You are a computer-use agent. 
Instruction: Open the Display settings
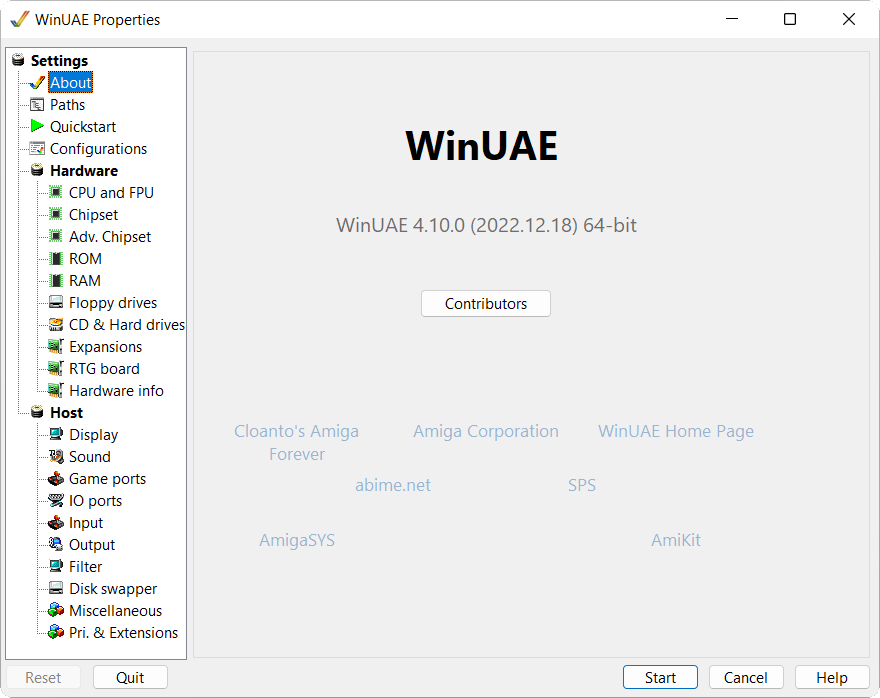[93, 435]
